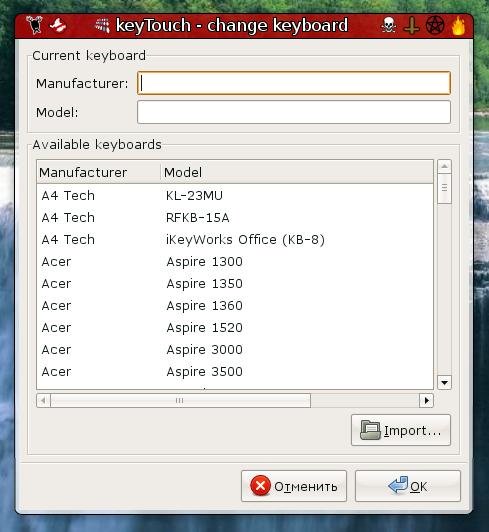Click the vertical scrollbar thumb
This screenshot has height=532, width=489.
point(445,188)
